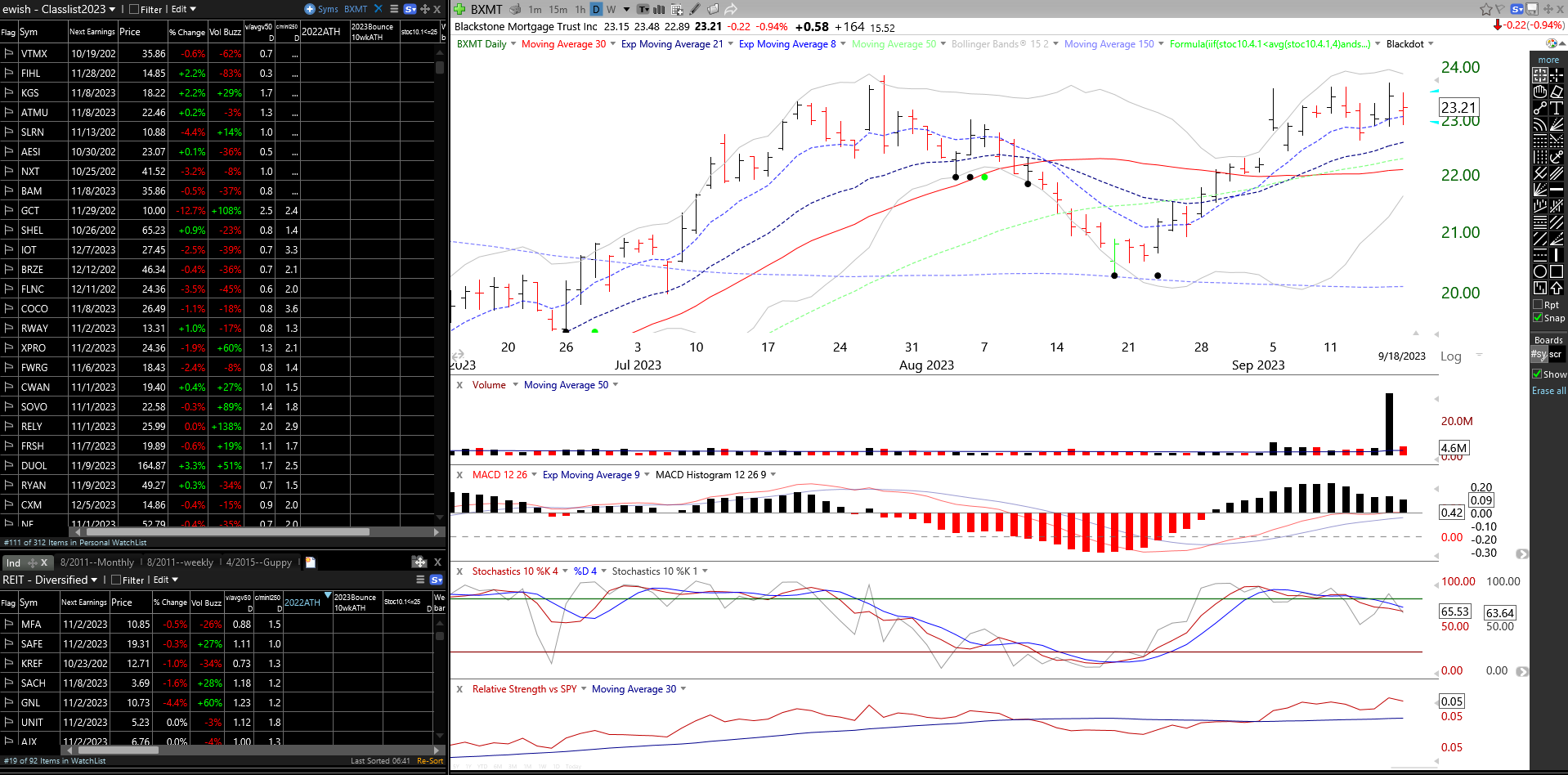Select the anchor drawing tool

pos(1557,155)
